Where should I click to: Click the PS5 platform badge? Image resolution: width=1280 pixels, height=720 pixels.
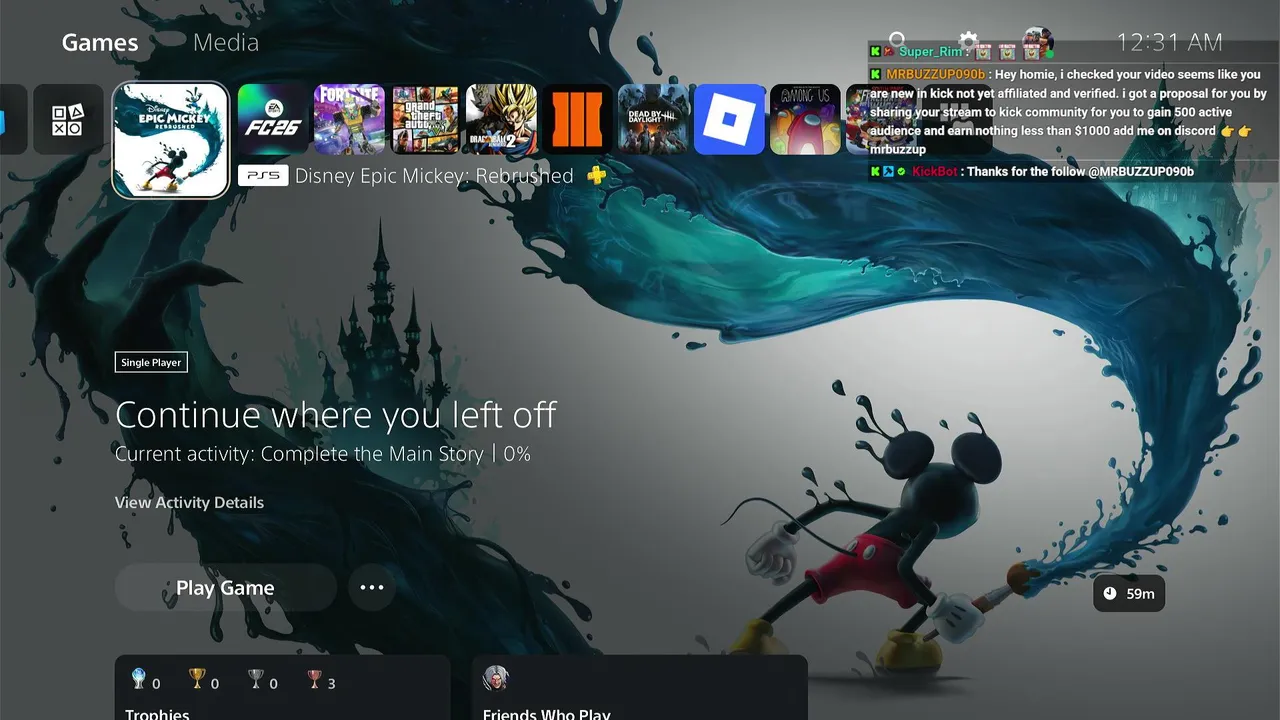tap(263, 176)
